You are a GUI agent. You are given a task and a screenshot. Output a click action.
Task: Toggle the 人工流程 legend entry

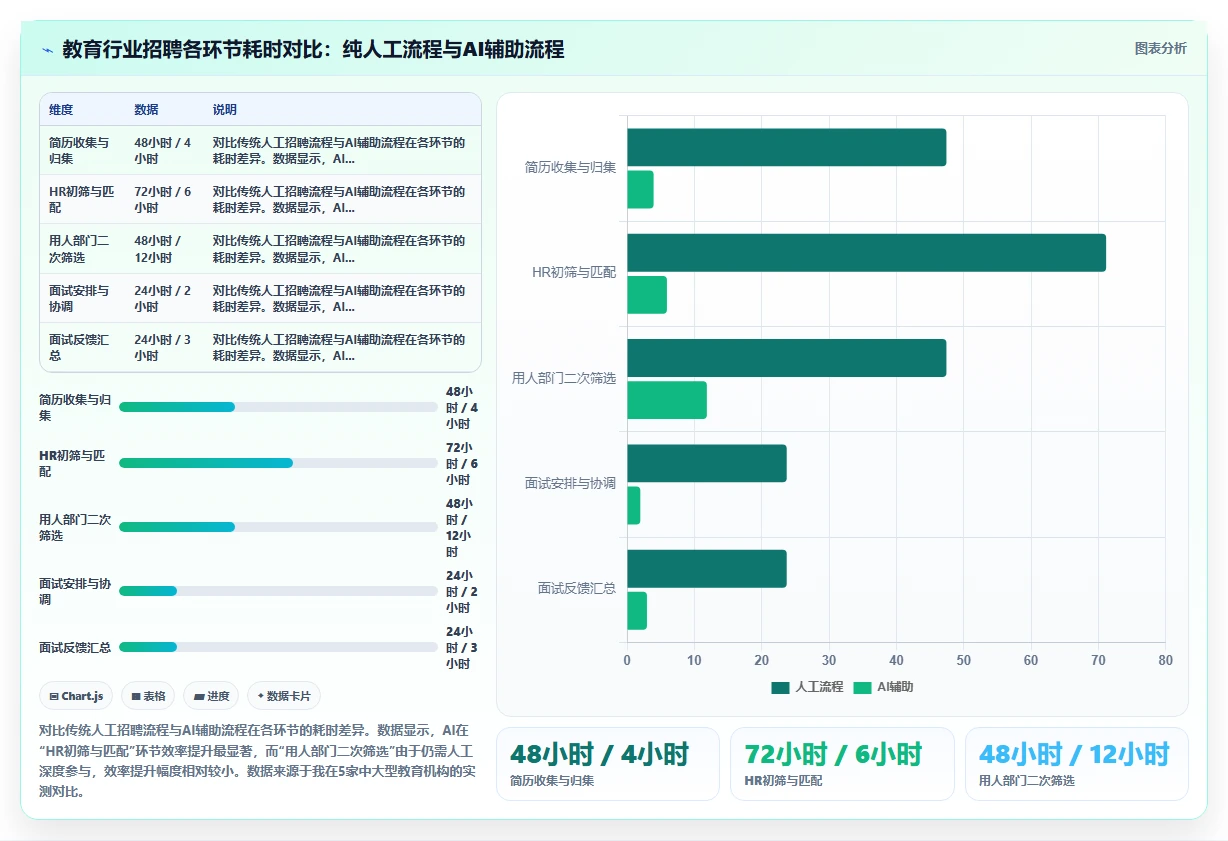[x=807, y=687]
